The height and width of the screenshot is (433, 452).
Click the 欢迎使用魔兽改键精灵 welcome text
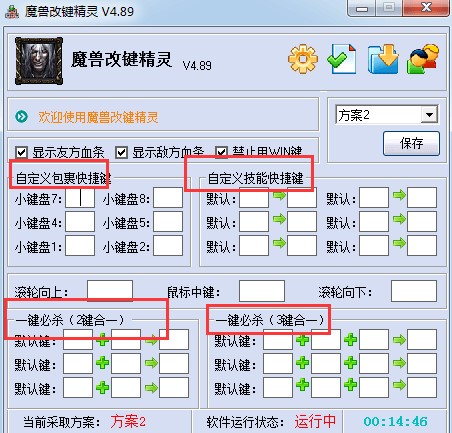click(98, 117)
